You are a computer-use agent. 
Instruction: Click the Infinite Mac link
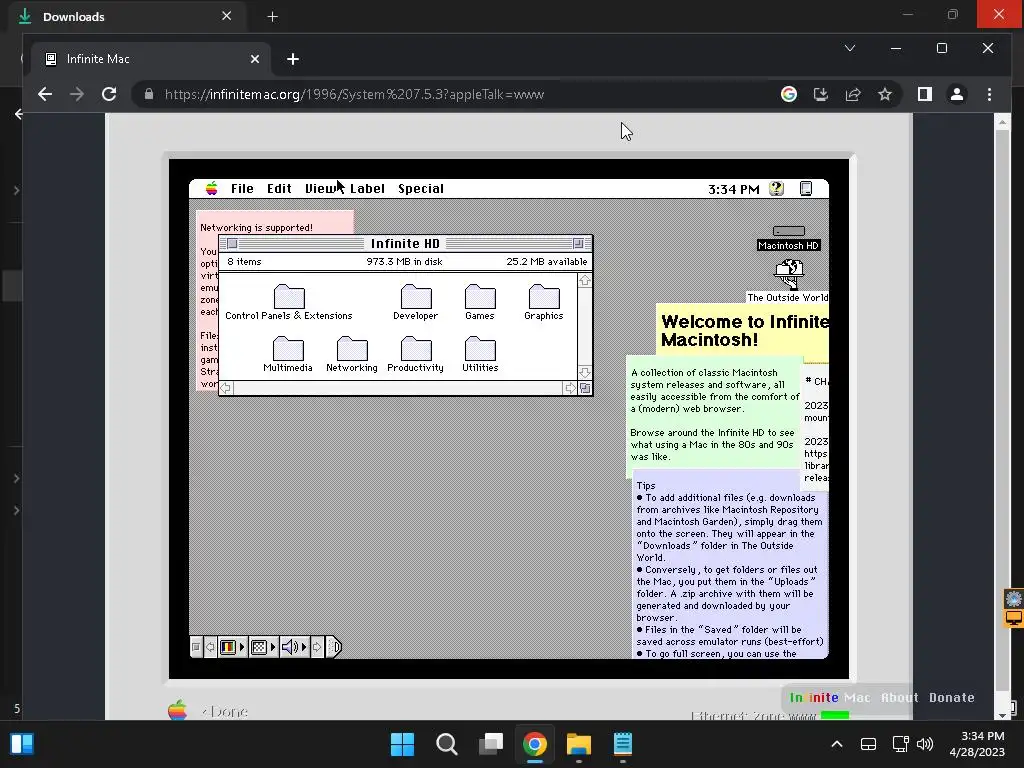pyautogui.click(x=830, y=697)
